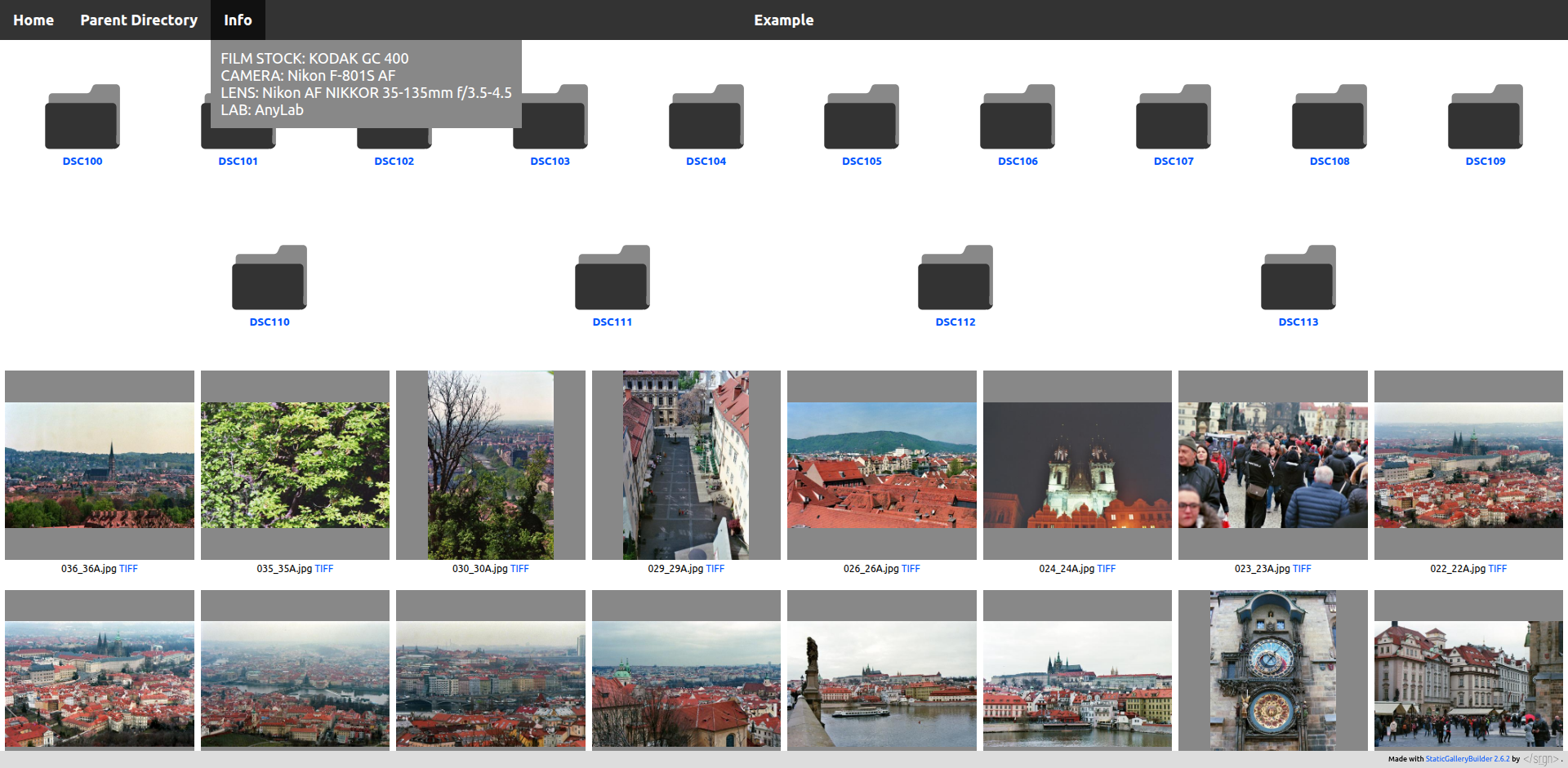Navigate to Parent Directory
This screenshot has height=768, width=1568.
[139, 20]
